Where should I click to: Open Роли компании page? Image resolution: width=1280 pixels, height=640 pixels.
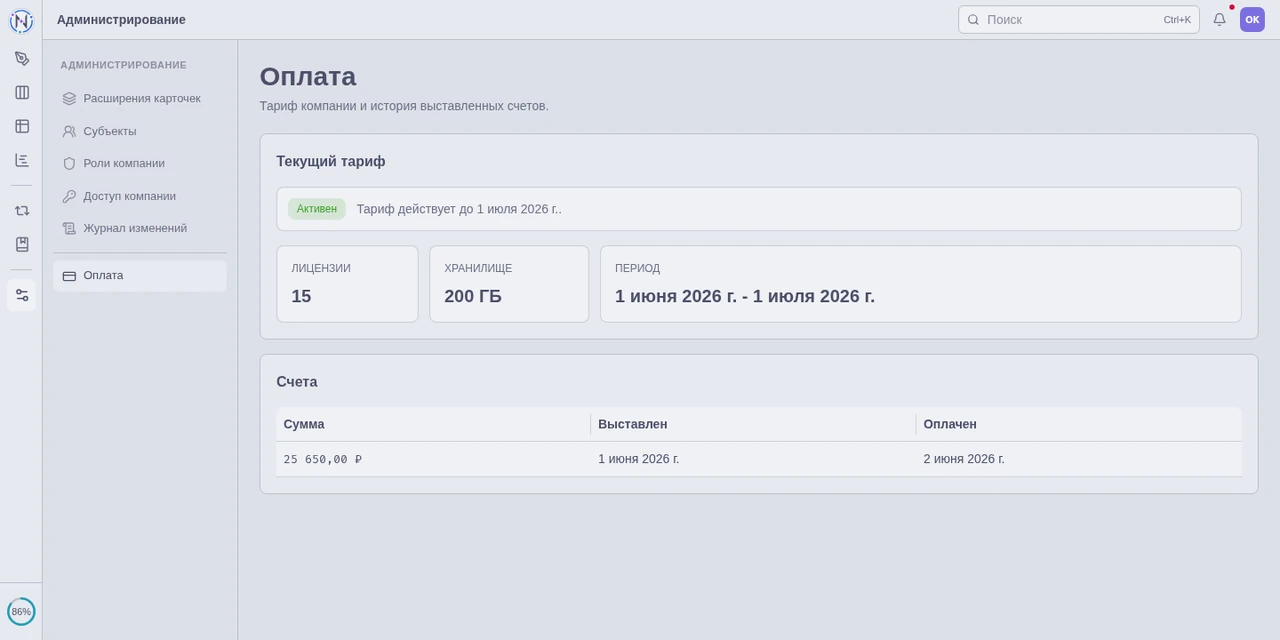tap(140, 163)
